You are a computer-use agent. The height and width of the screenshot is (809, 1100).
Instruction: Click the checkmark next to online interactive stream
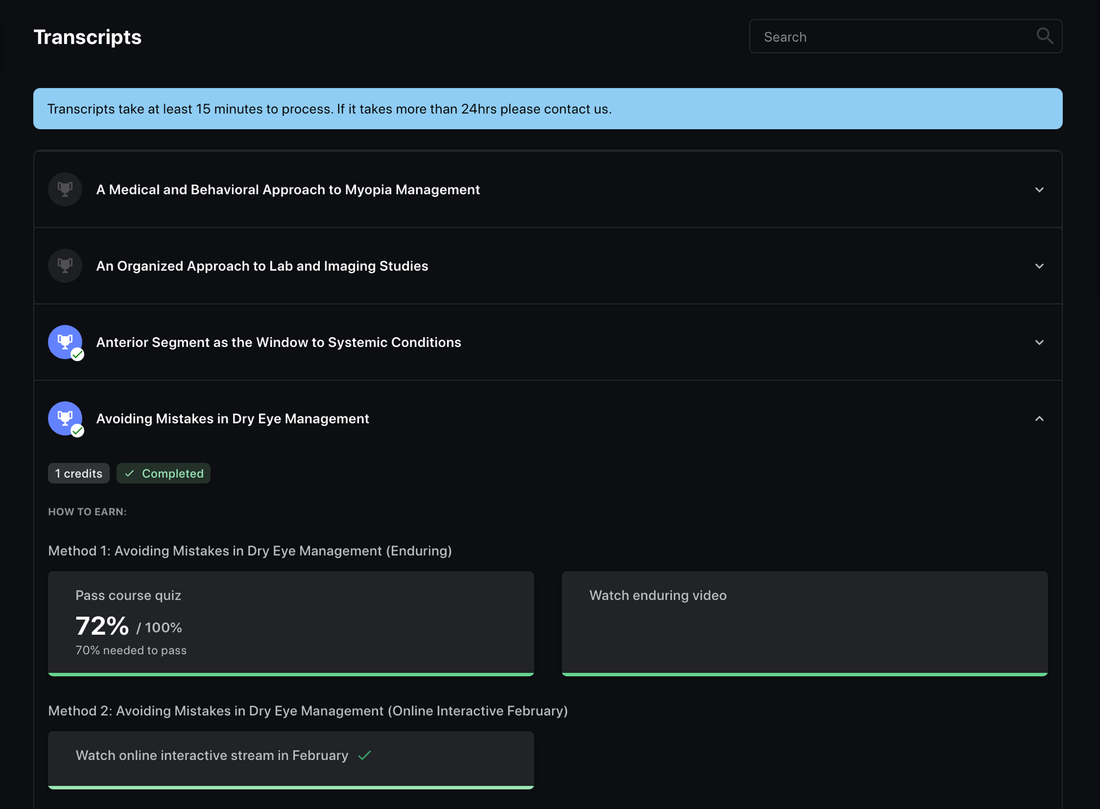tap(364, 755)
